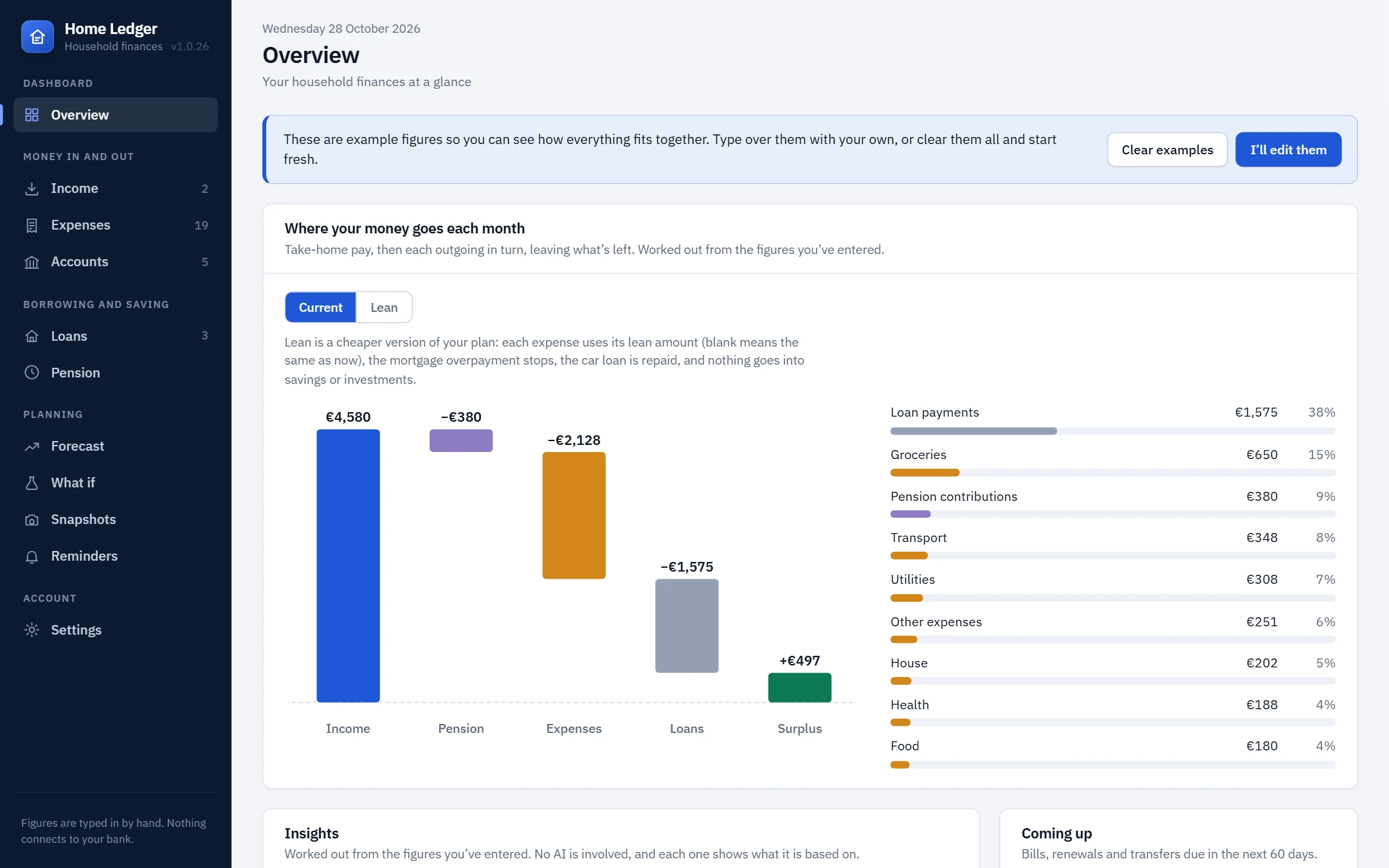Screen dimensions: 1389x868
Task: Click the I'll edit them button
Action: pyautogui.click(x=1288, y=150)
